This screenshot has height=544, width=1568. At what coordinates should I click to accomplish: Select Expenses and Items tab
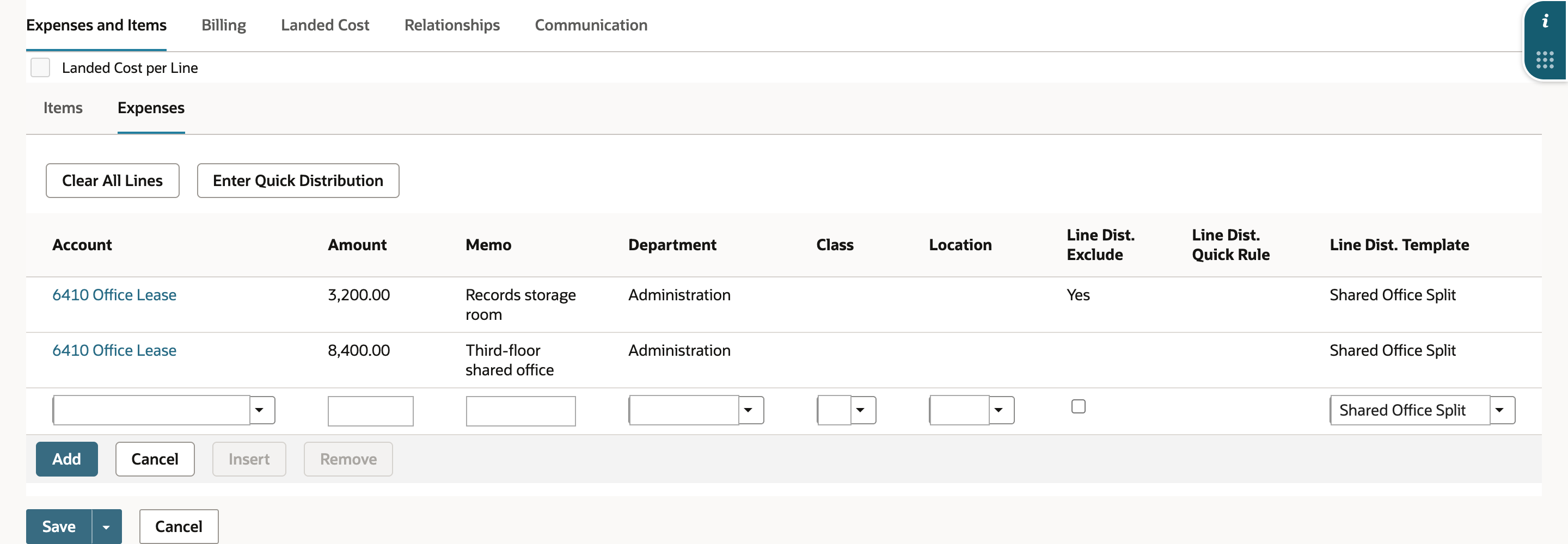coord(96,25)
